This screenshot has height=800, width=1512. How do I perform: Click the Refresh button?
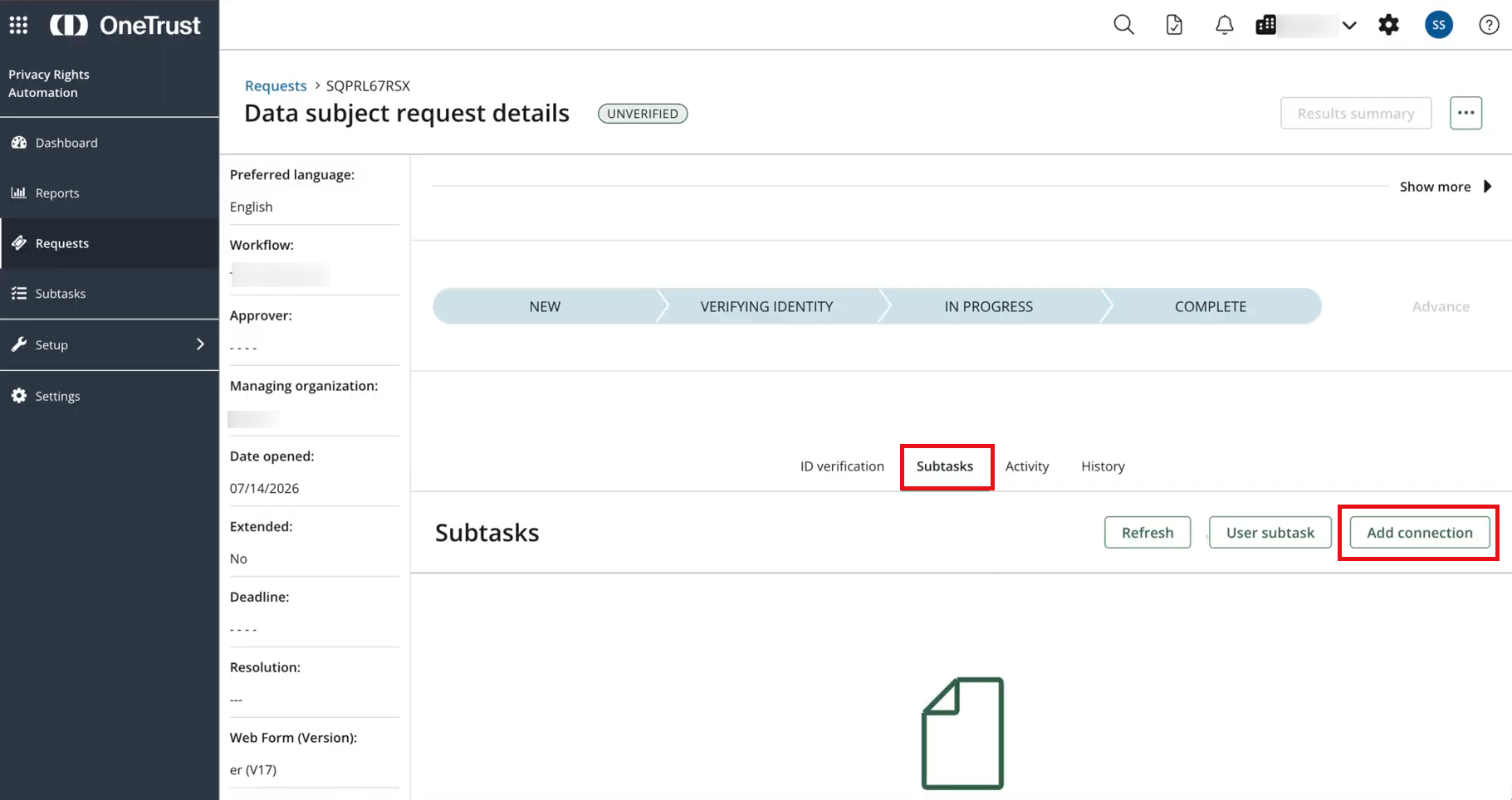pyautogui.click(x=1147, y=533)
